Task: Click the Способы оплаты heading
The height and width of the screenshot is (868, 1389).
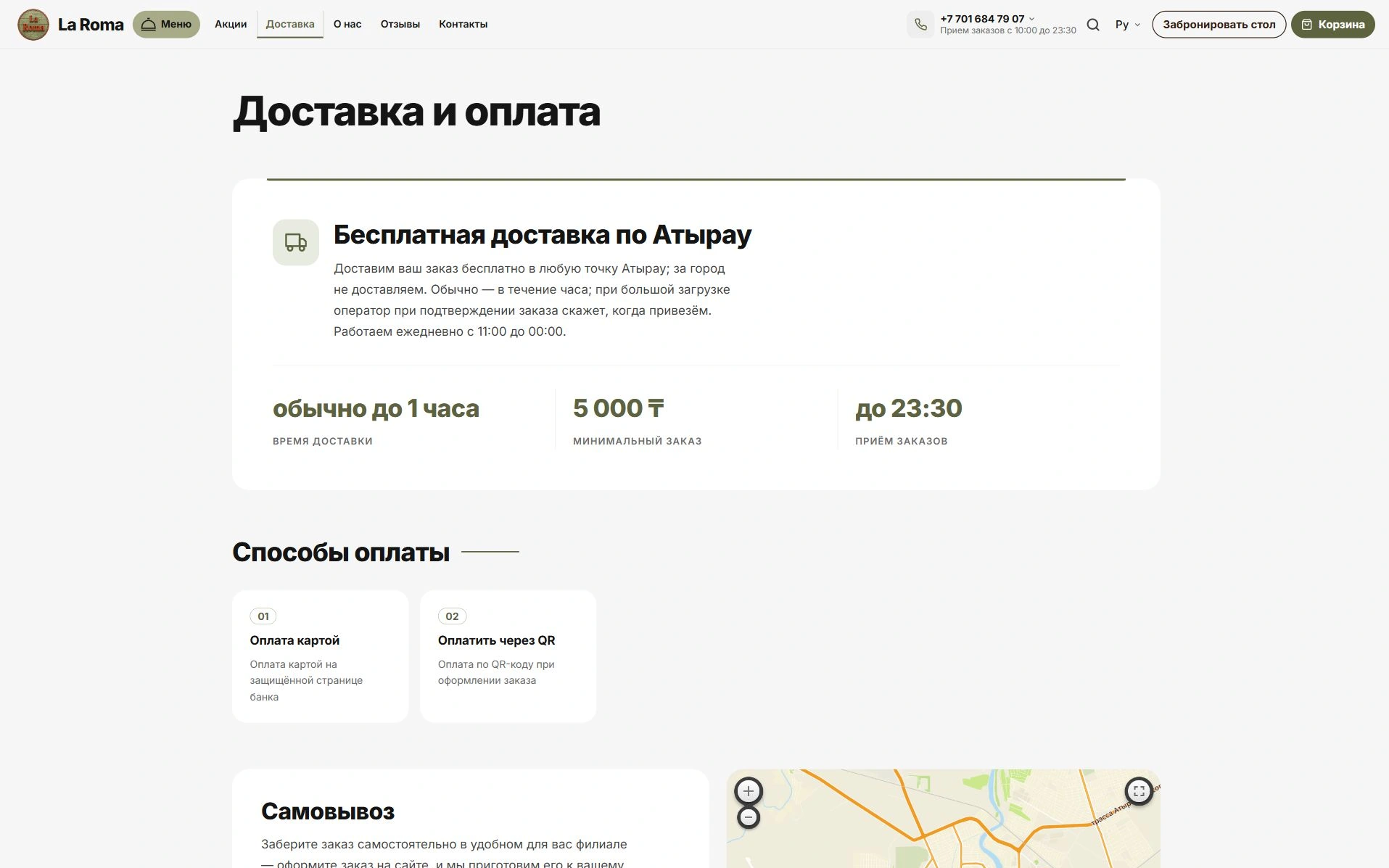Action: coord(341,553)
